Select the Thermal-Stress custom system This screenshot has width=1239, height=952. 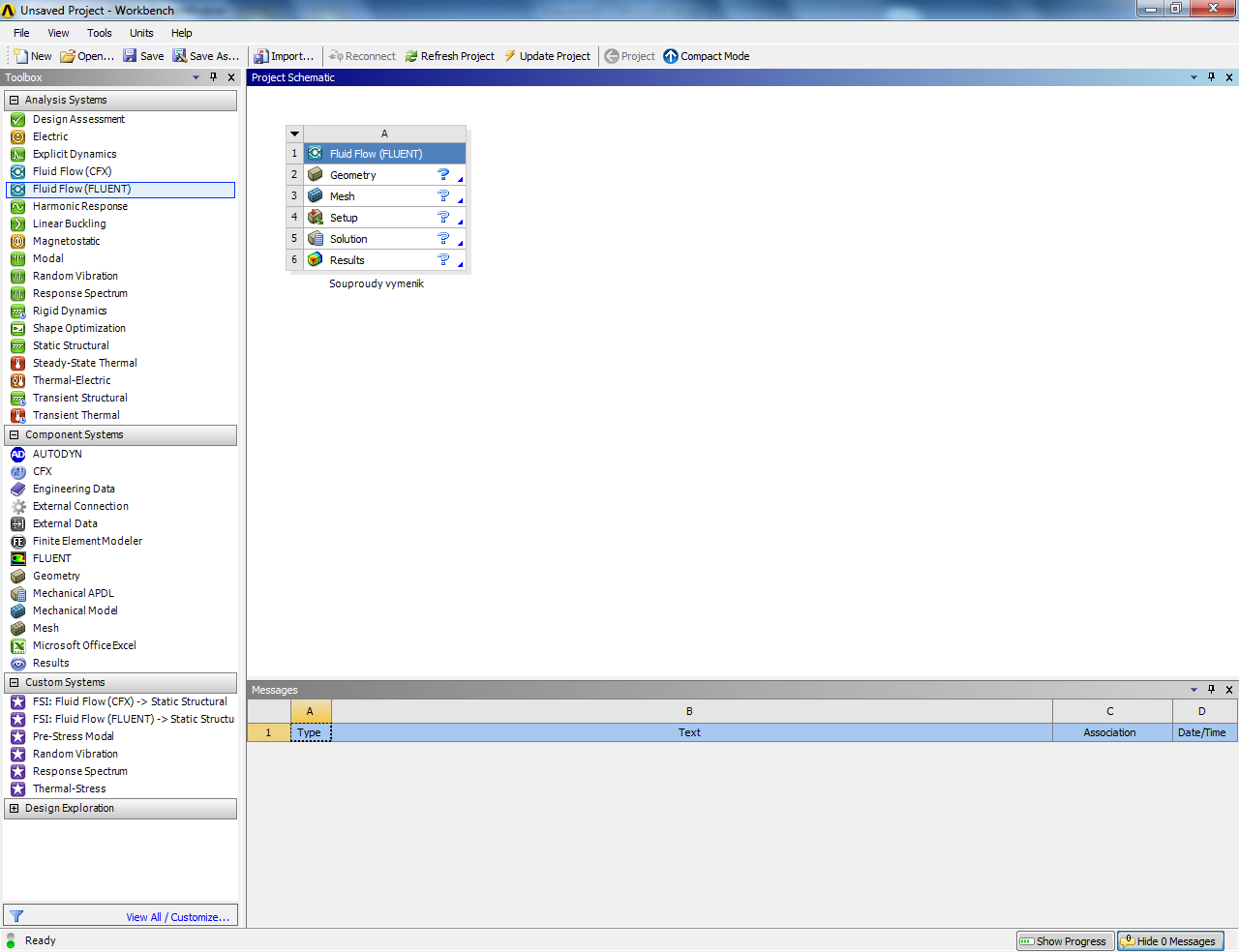pos(120,788)
